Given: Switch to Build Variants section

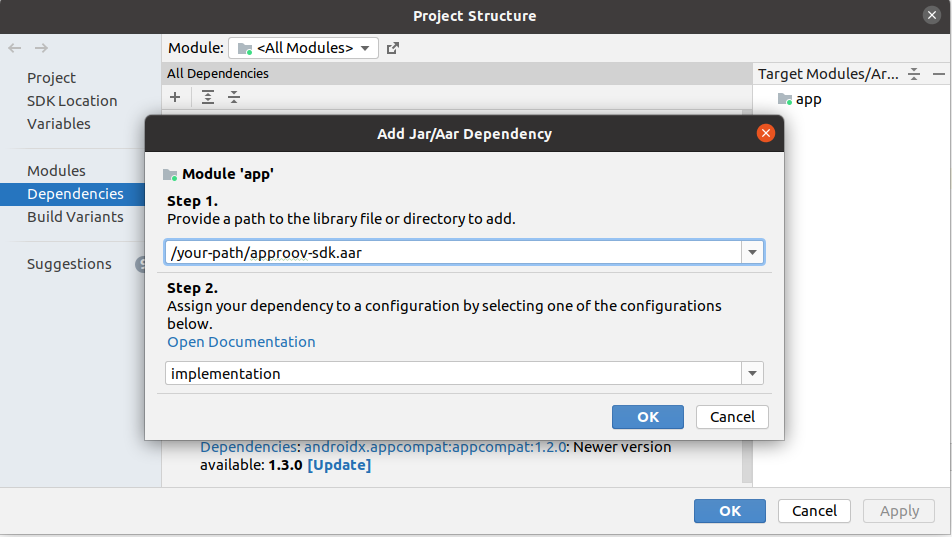Looking at the screenshot, I should (x=76, y=217).
